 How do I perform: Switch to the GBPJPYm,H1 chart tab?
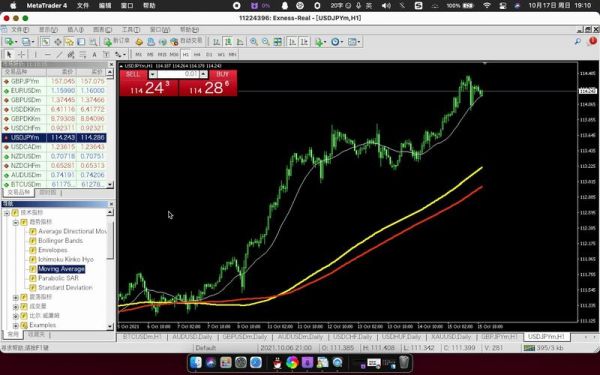[499, 337]
